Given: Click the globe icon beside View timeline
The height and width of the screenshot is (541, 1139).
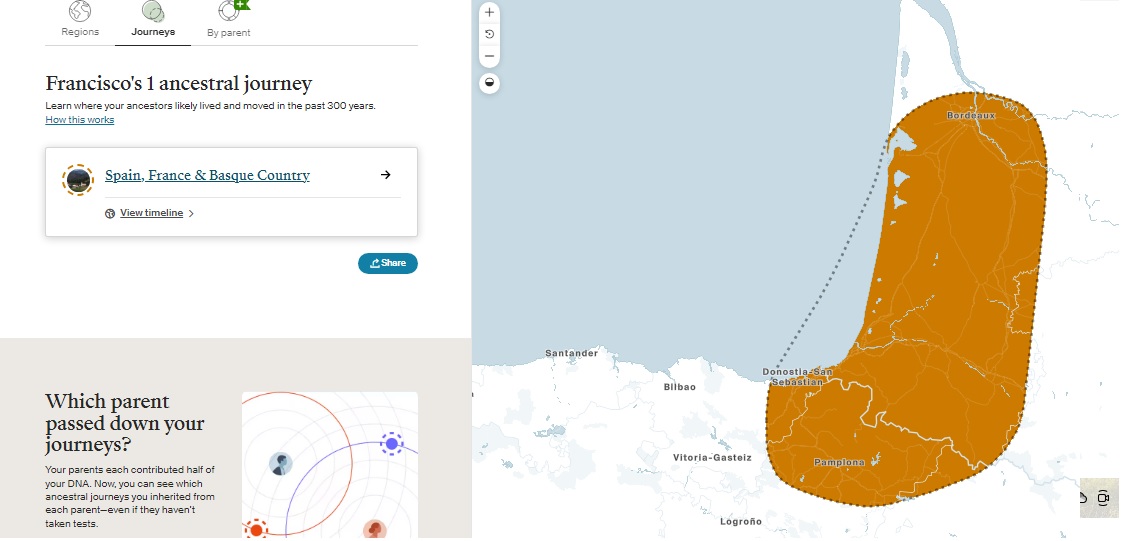Looking at the screenshot, I should [110, 213].
